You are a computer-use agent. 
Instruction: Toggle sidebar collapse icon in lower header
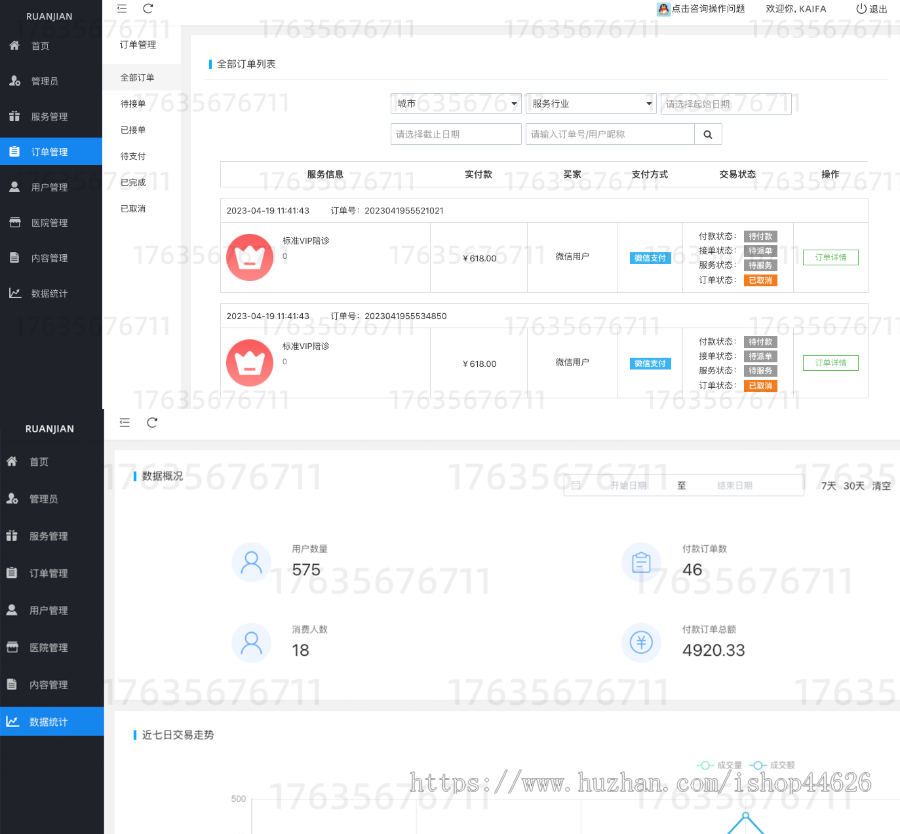tap(125, 422)
